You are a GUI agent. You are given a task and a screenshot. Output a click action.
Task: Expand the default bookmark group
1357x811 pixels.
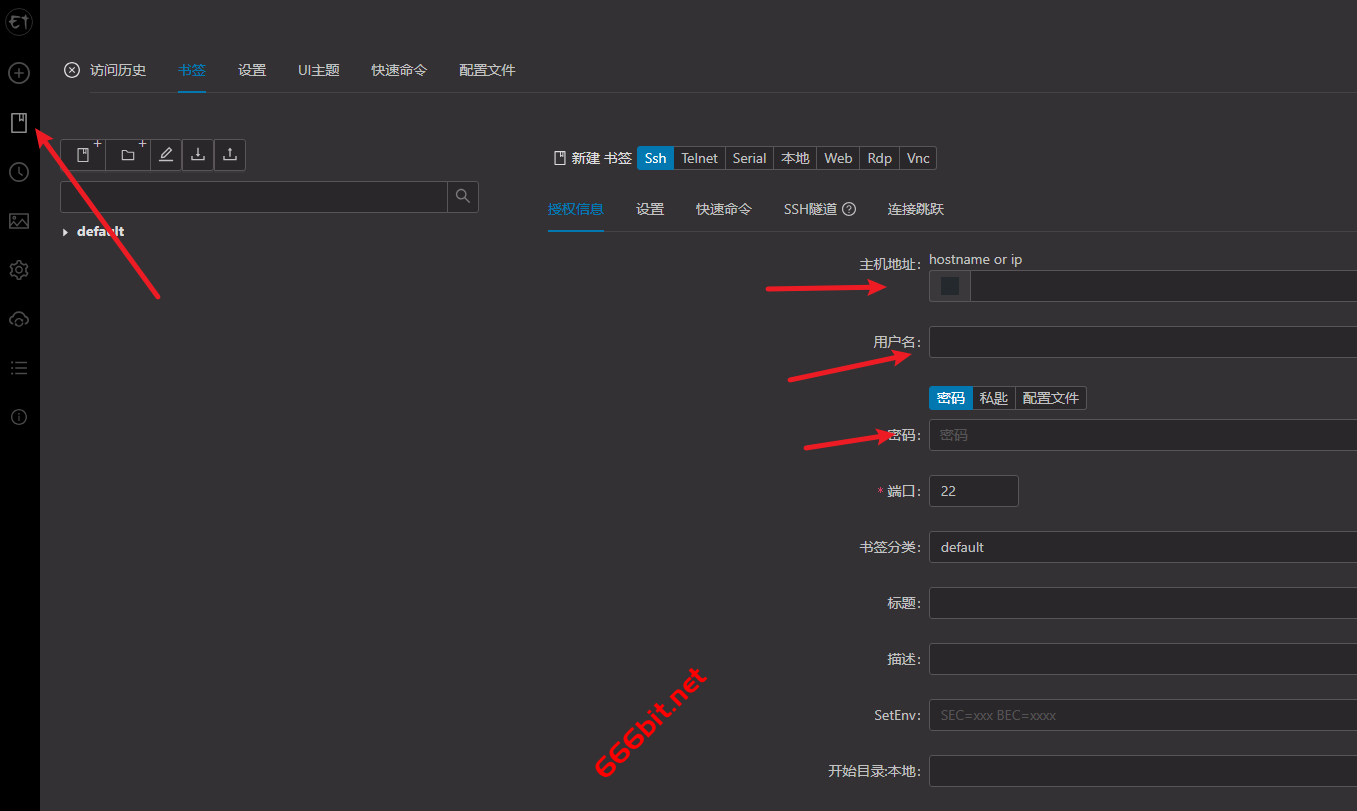tap(66, 232)
